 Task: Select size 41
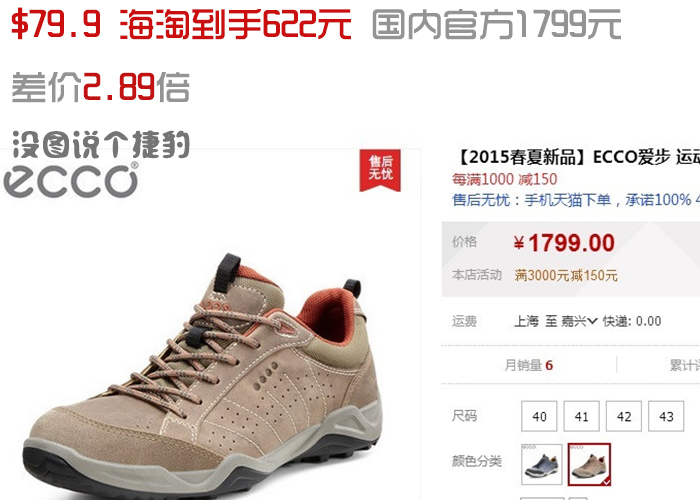(581, 416)
